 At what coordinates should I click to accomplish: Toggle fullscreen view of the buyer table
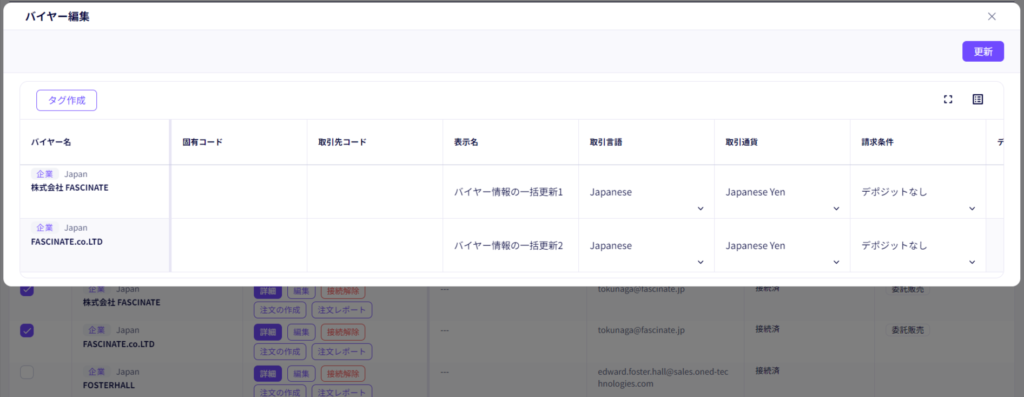(x=948, y=99)
